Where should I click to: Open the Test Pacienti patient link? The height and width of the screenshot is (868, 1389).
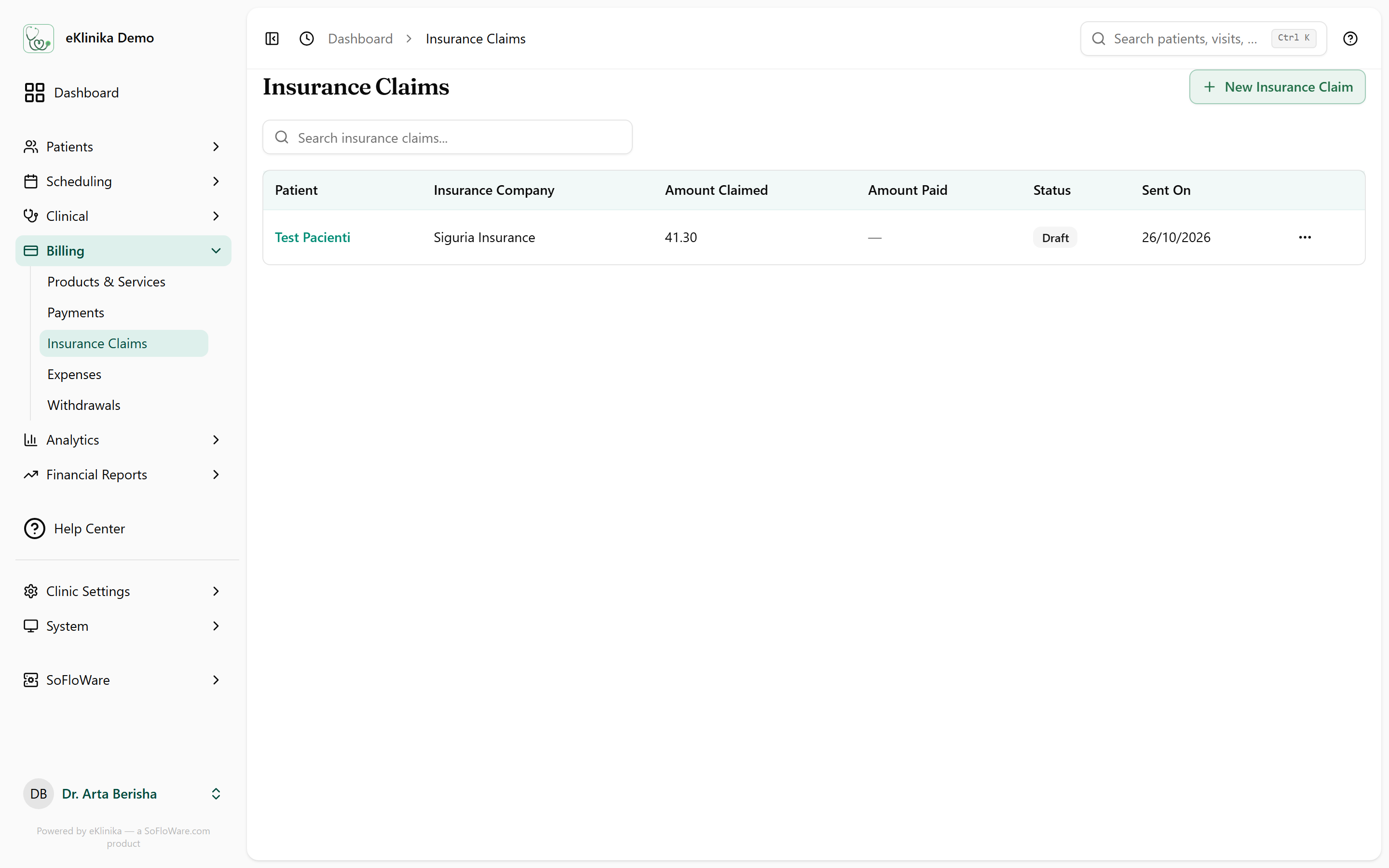point(312,237)
